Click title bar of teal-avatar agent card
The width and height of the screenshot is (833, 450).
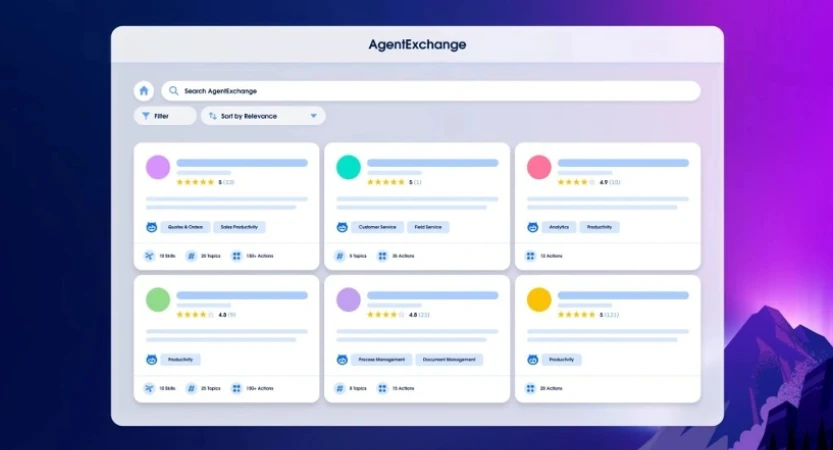pyautogui.click(x=432, y=163)
